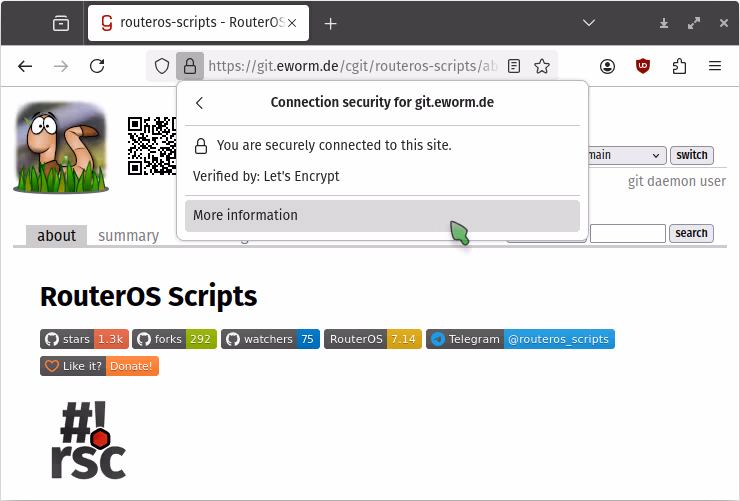Expand the list all tabs chevron
The width and height of the screenshot is (740, 501).
tap(589, 23)
